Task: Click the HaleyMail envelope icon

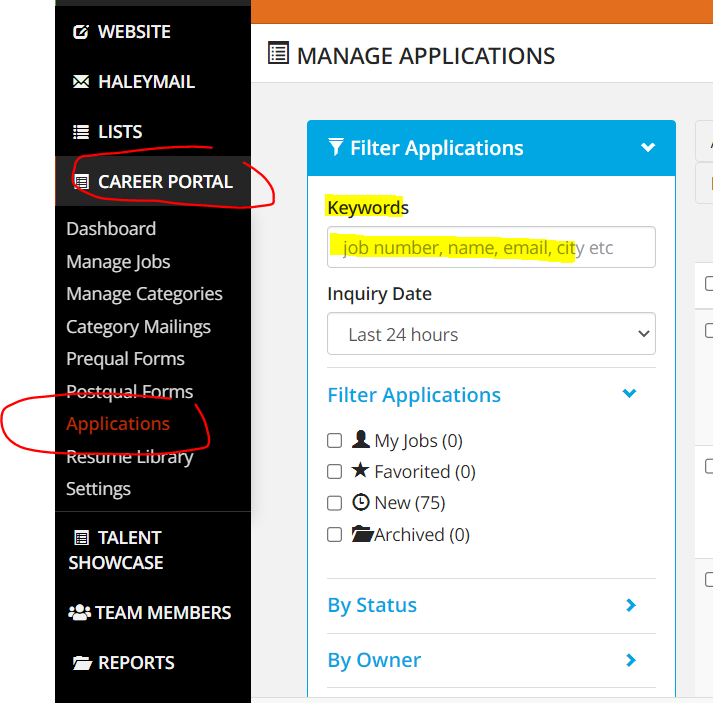Action: pos(81,82)
